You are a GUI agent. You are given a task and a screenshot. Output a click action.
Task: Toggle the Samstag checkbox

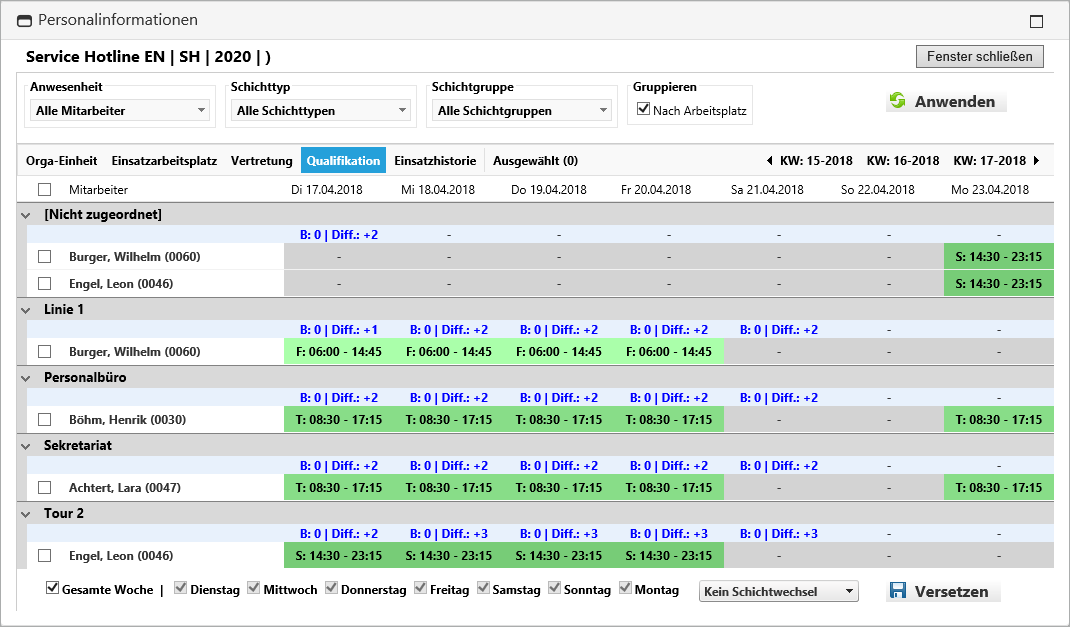[x=482, y=588]
